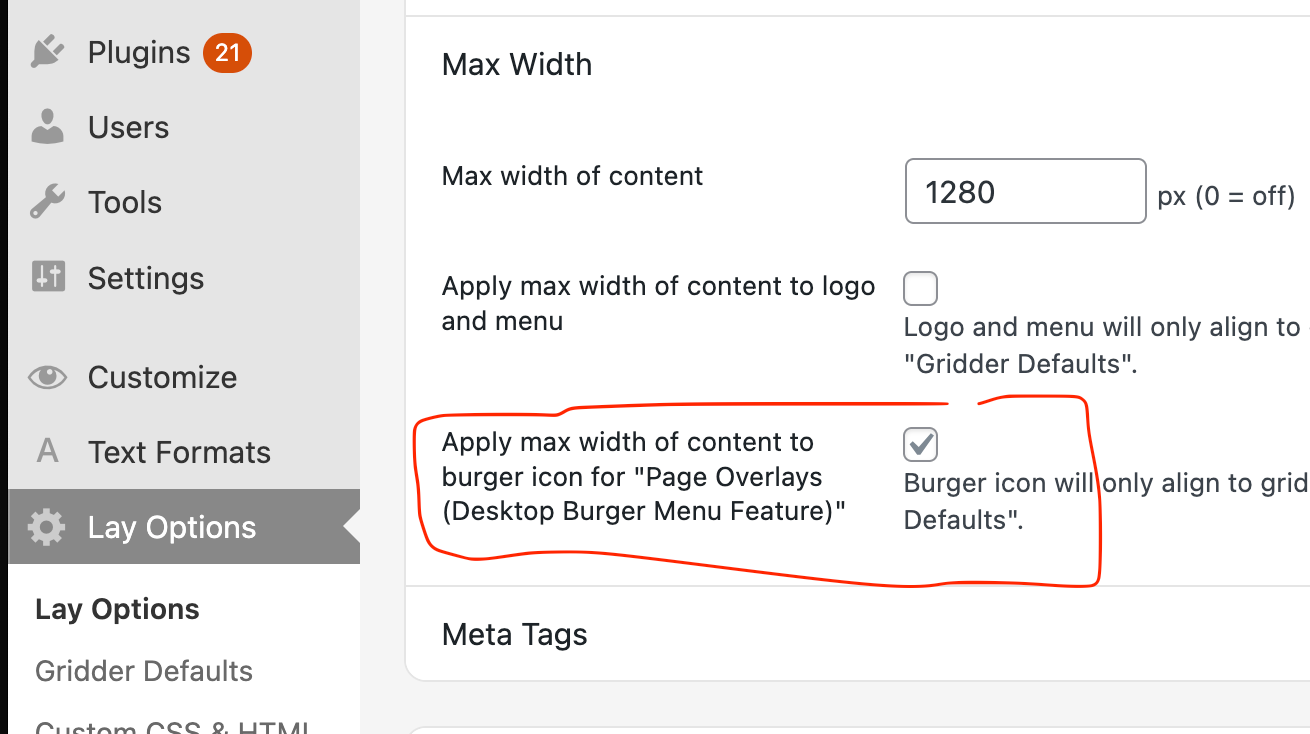Click the Plugins plug icon
The height and width of the screenshot is (734, 1310).
click(47, 52)
